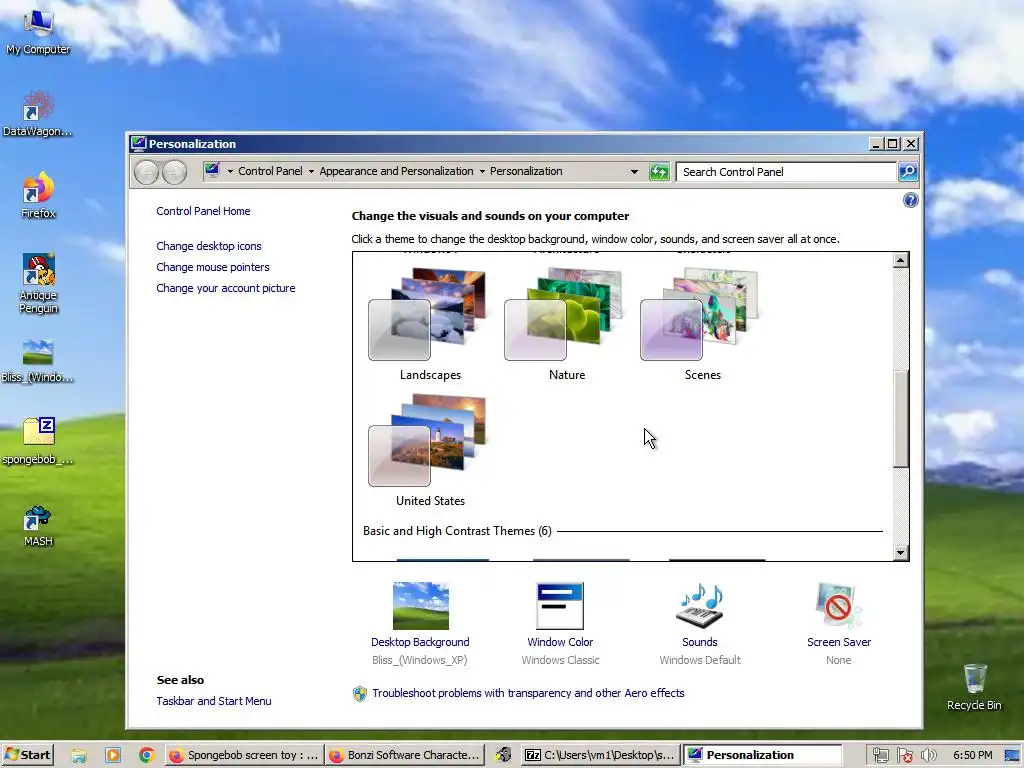Show desktop using the tray corner icon

(x=1013, y=755)
